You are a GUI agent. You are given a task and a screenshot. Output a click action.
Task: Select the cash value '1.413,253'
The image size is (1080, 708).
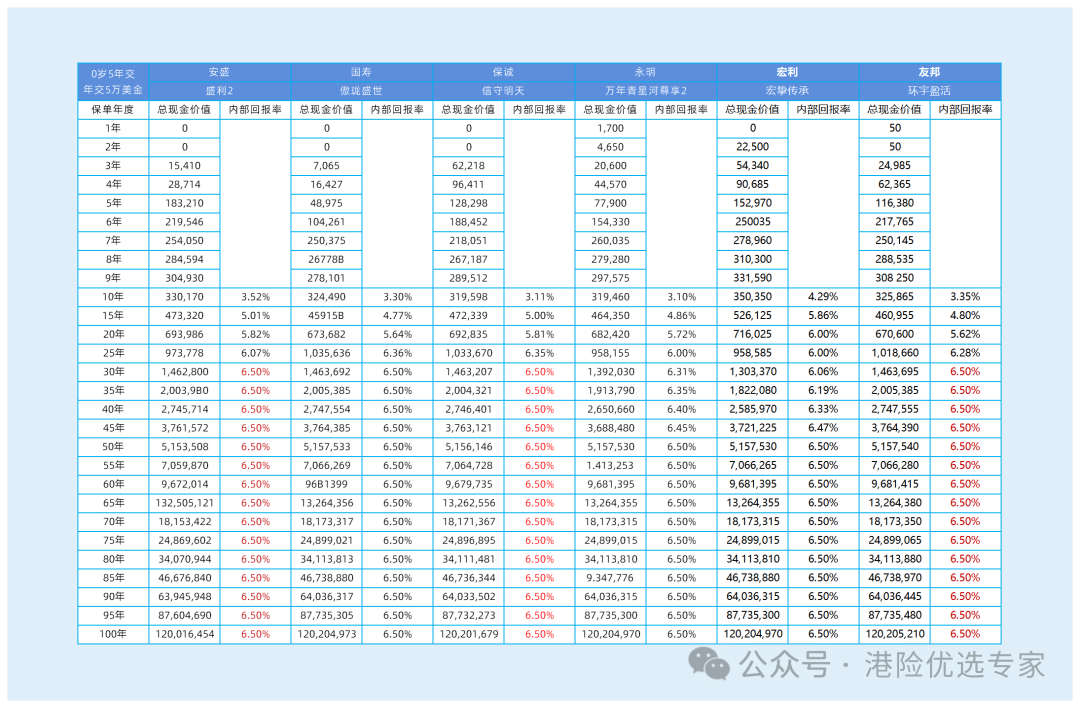[610, 466]
